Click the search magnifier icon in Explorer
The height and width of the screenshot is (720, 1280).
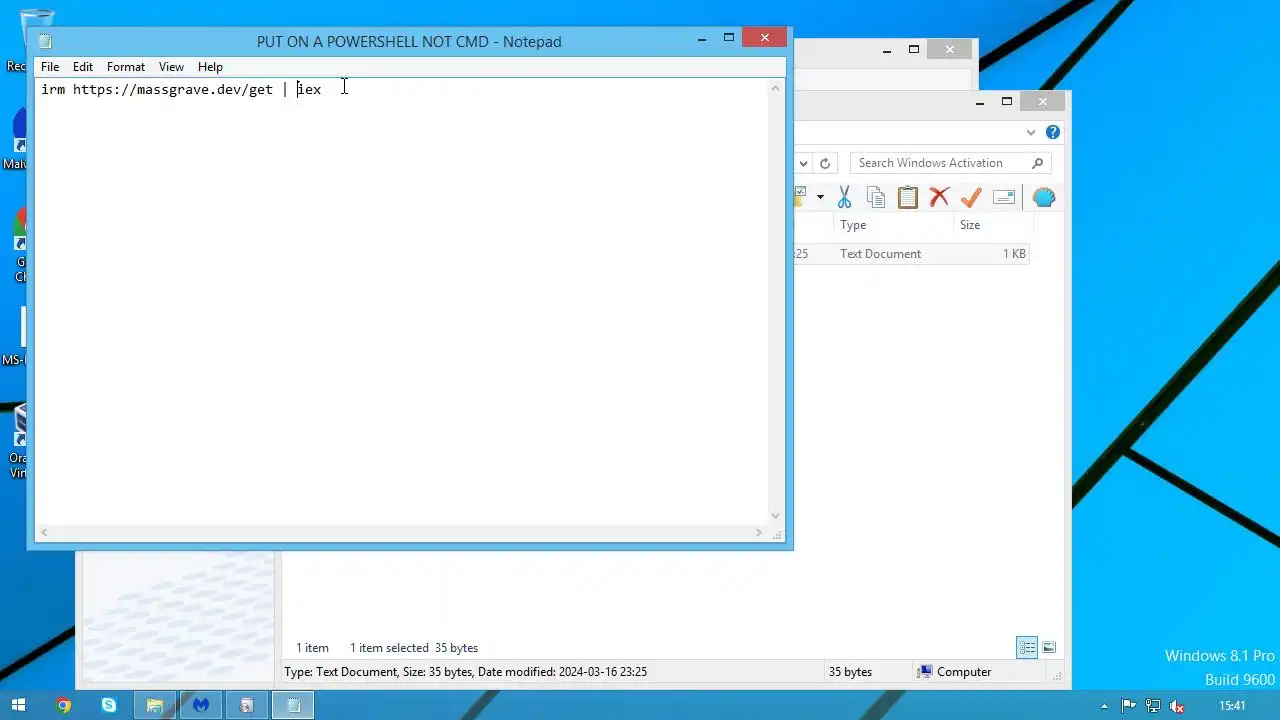(1037, 163)
